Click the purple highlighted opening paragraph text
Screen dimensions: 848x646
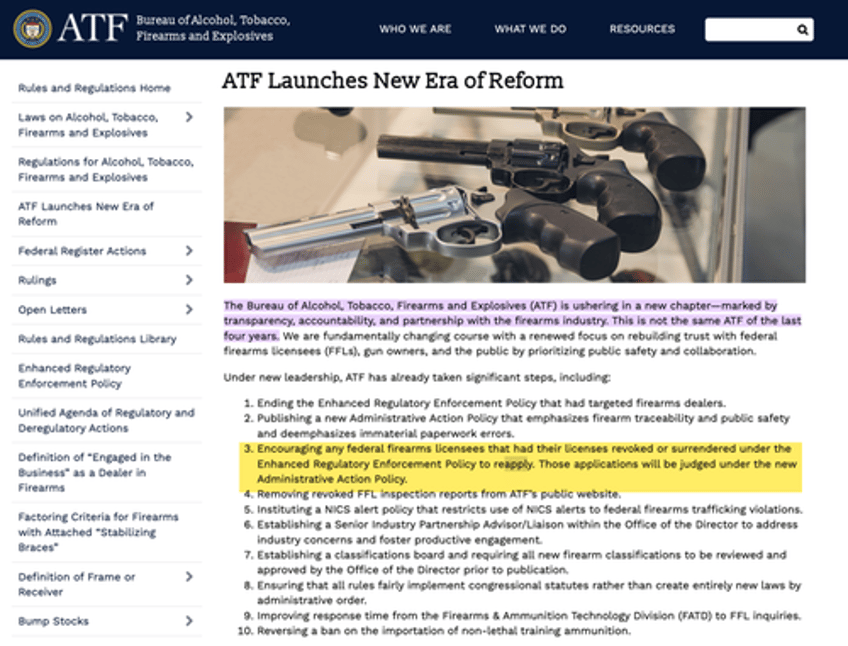(x=512, y=320)
